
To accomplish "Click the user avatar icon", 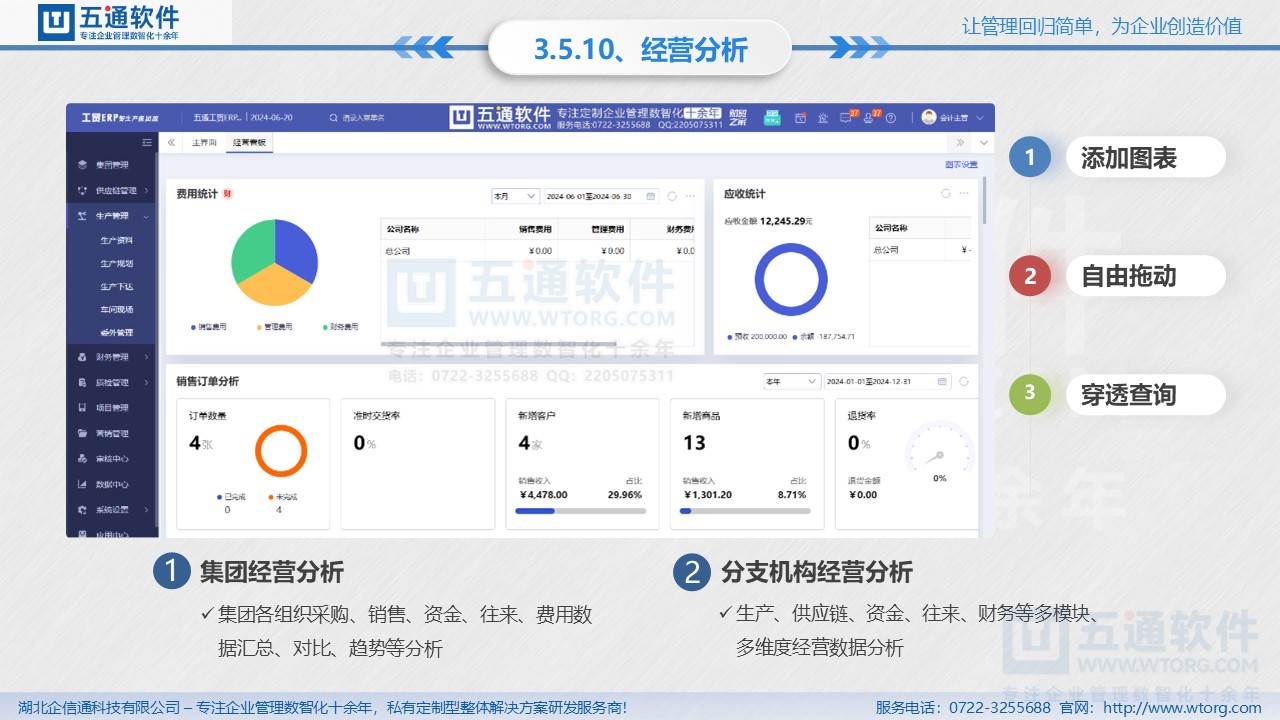I will 929,117.
